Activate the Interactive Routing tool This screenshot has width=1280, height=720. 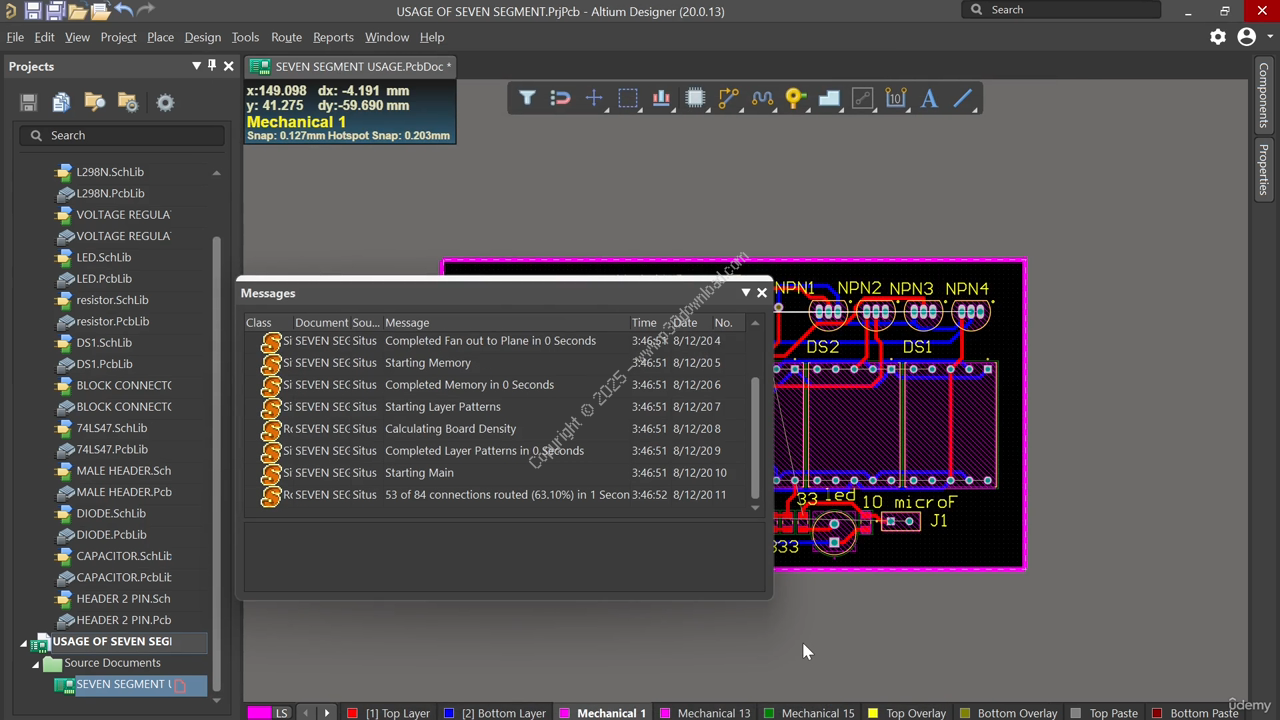coord(728,98)
